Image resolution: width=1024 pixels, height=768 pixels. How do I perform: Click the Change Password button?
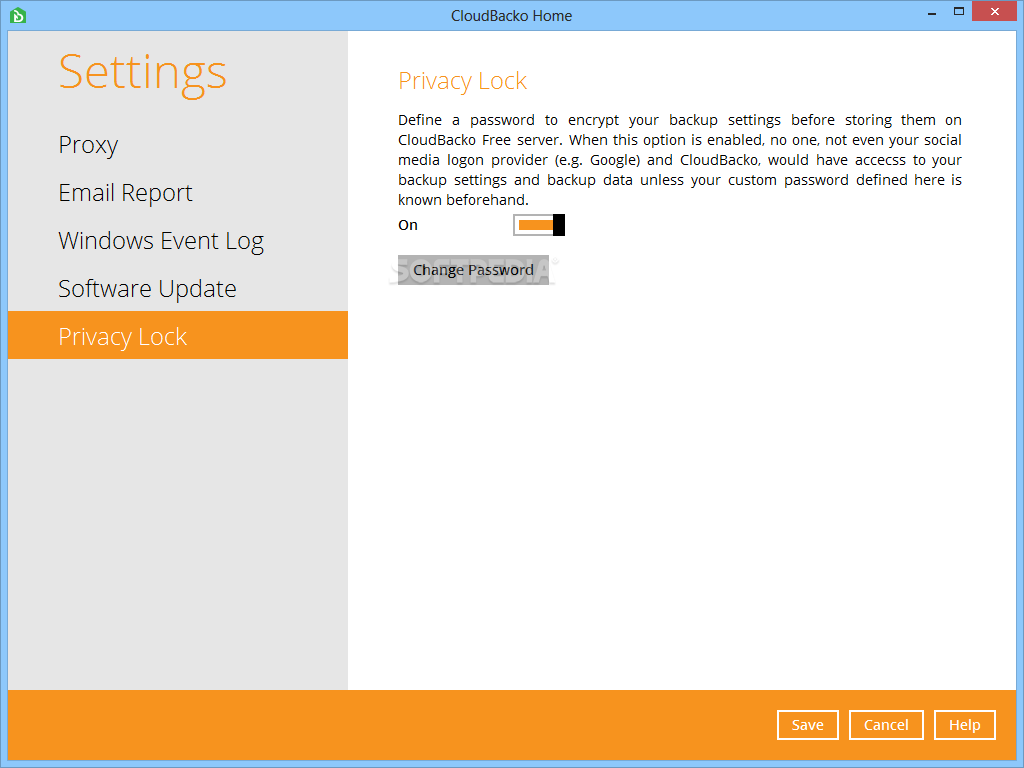click(x=473, y=270)
